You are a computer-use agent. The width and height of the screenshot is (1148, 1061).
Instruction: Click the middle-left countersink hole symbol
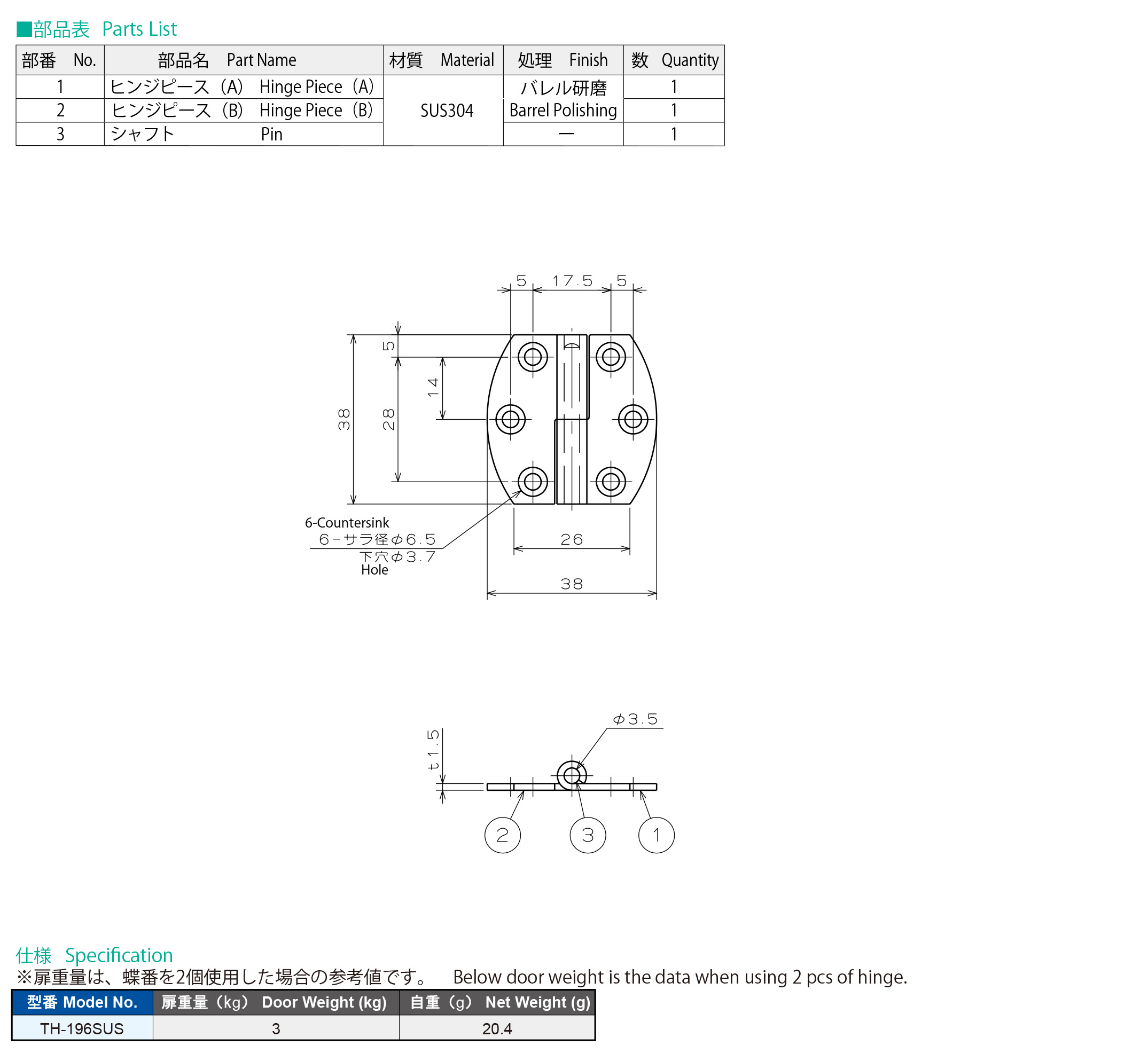click(x=510, y=419)
